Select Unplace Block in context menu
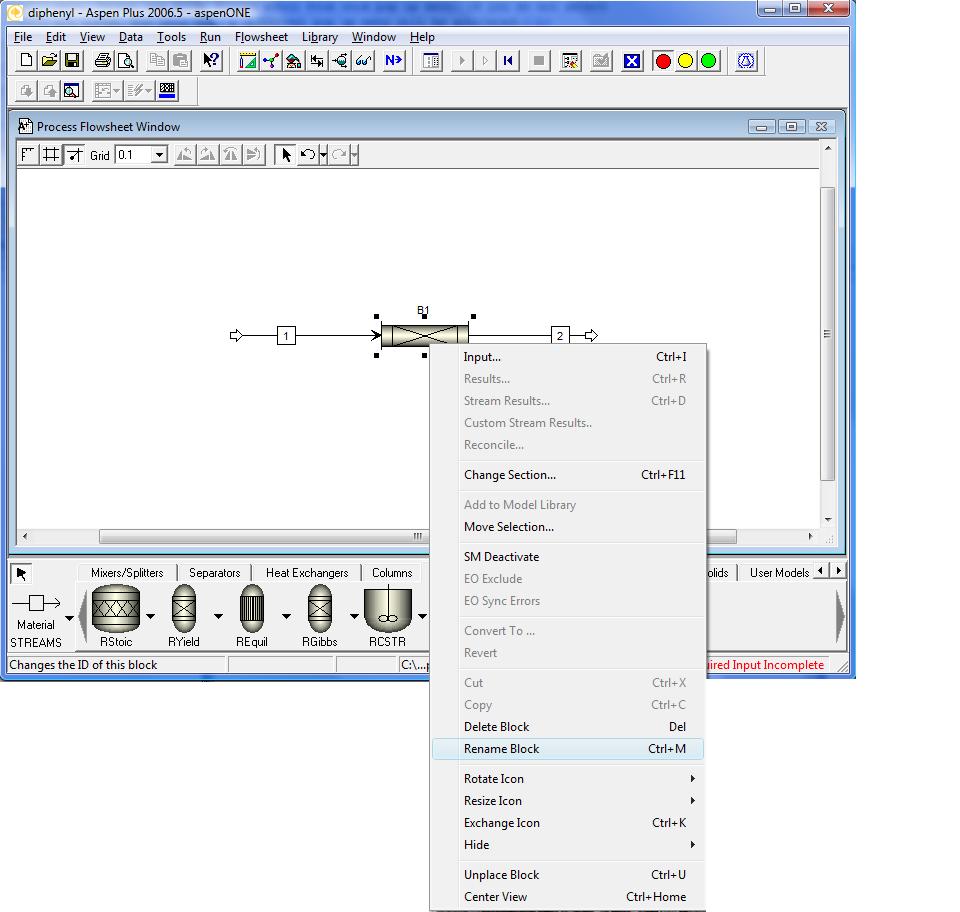Image resolution: width=960 pixels, height=912 pixels. (x=568, y=875)
